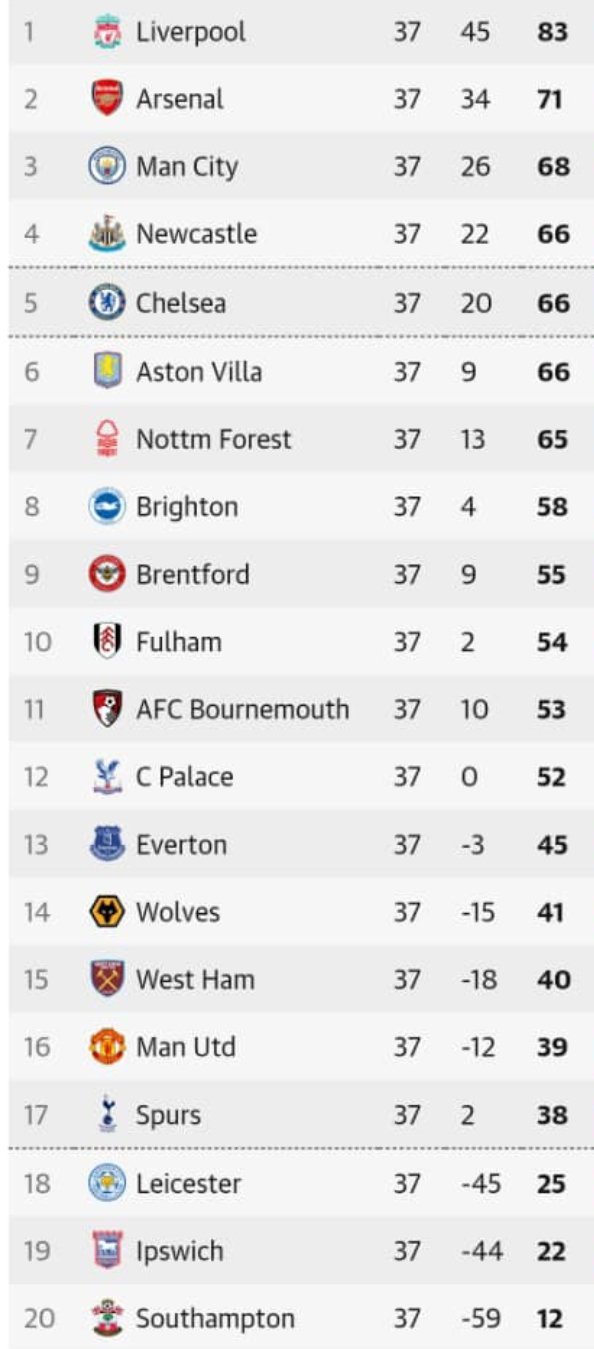Click the Liverpool club crest
Viewport: 594px width, 1349px height.
coord(107,32)
